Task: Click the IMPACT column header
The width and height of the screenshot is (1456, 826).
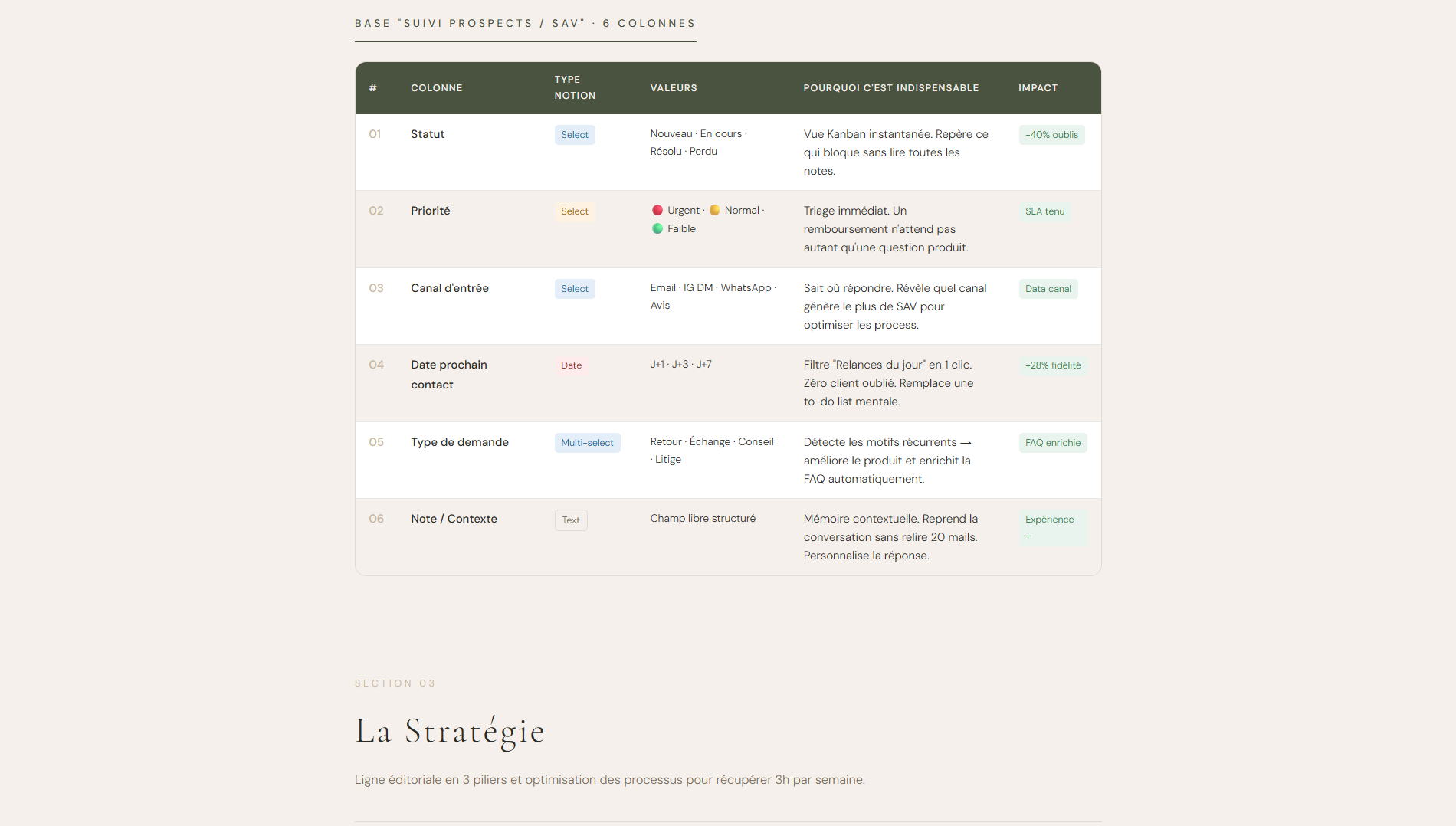Action: 1038,88
